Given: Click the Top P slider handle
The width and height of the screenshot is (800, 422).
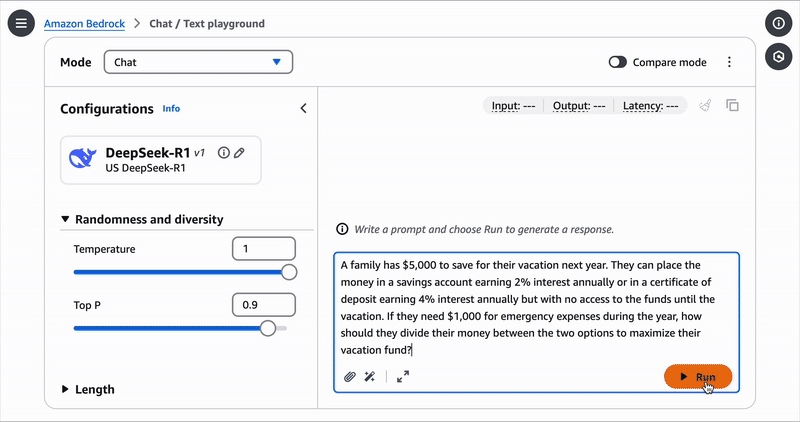Looking at the screenshot, I should 268,328.
